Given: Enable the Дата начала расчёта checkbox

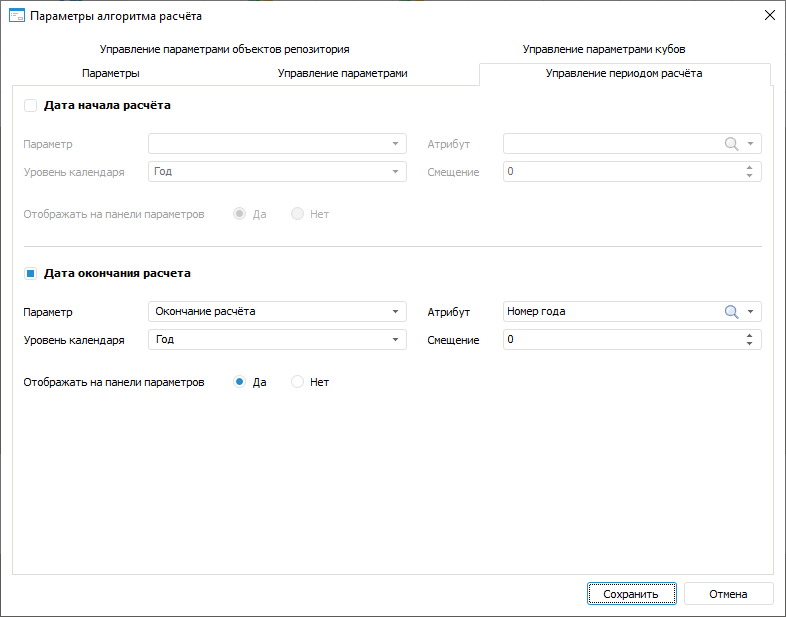Looking at the screenshot, I should 30,105.
